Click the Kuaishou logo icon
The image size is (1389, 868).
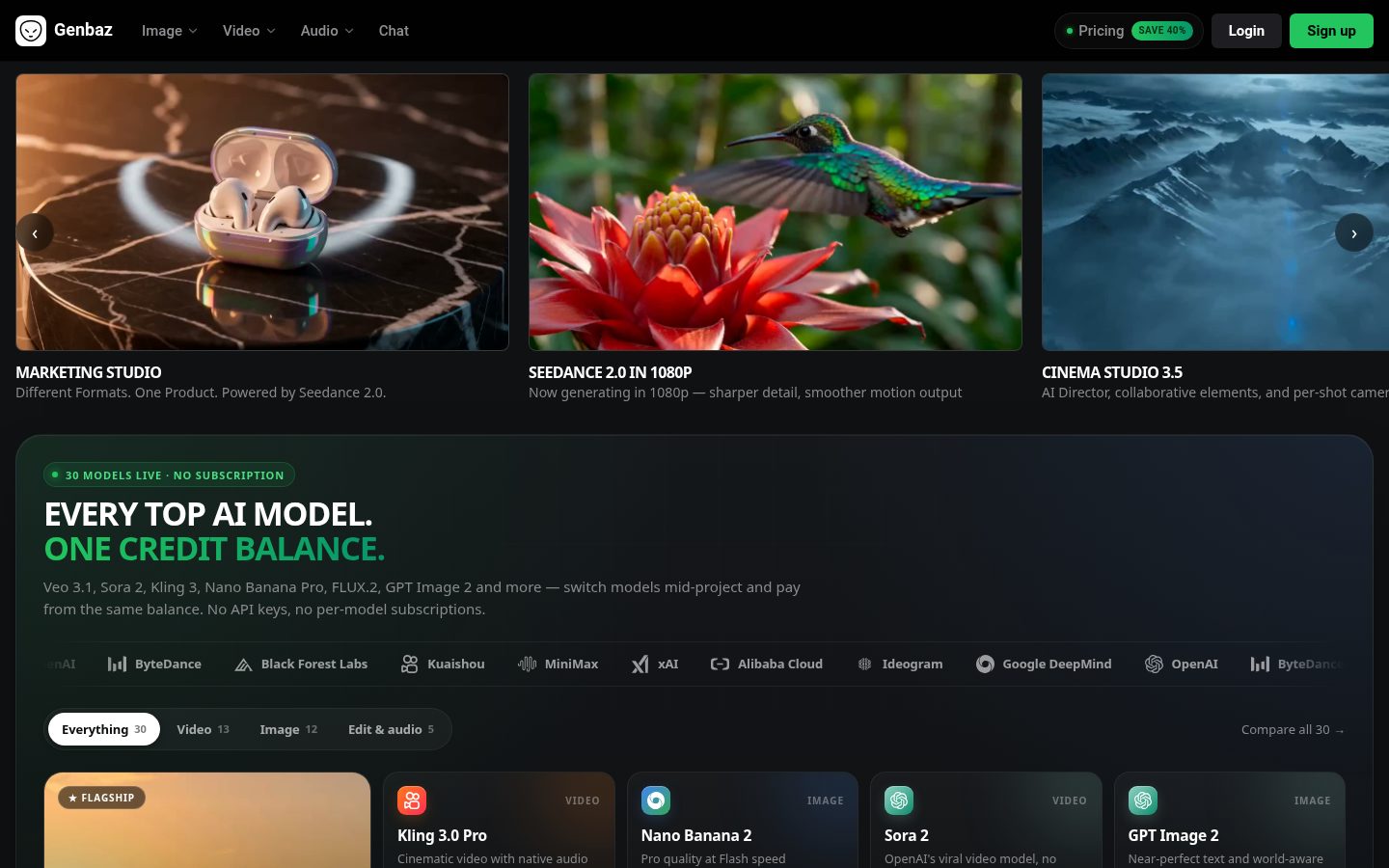click(x=410, y=664)
